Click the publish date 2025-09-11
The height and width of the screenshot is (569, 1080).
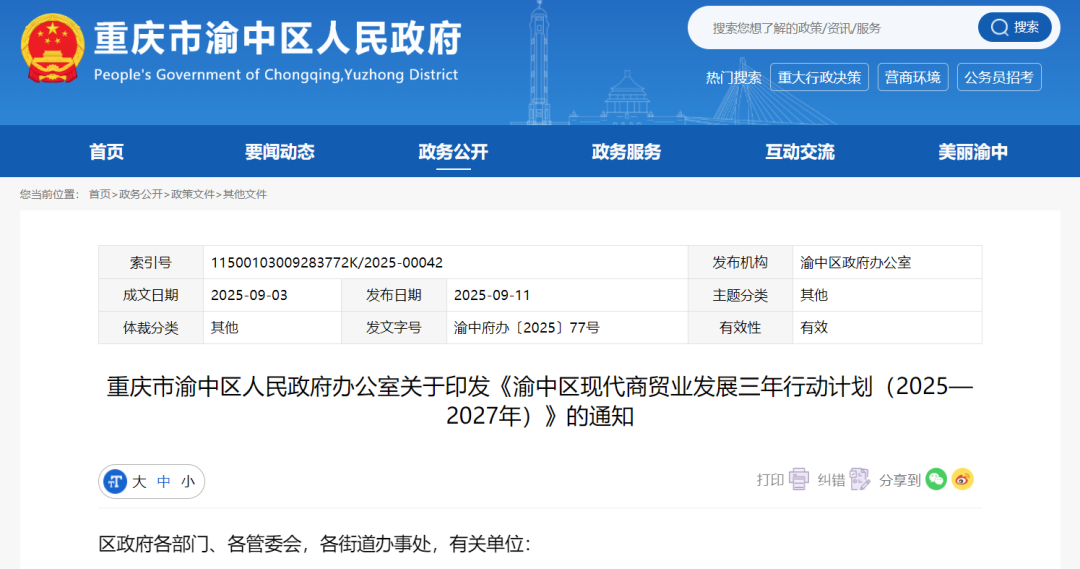tap(492, 295)
